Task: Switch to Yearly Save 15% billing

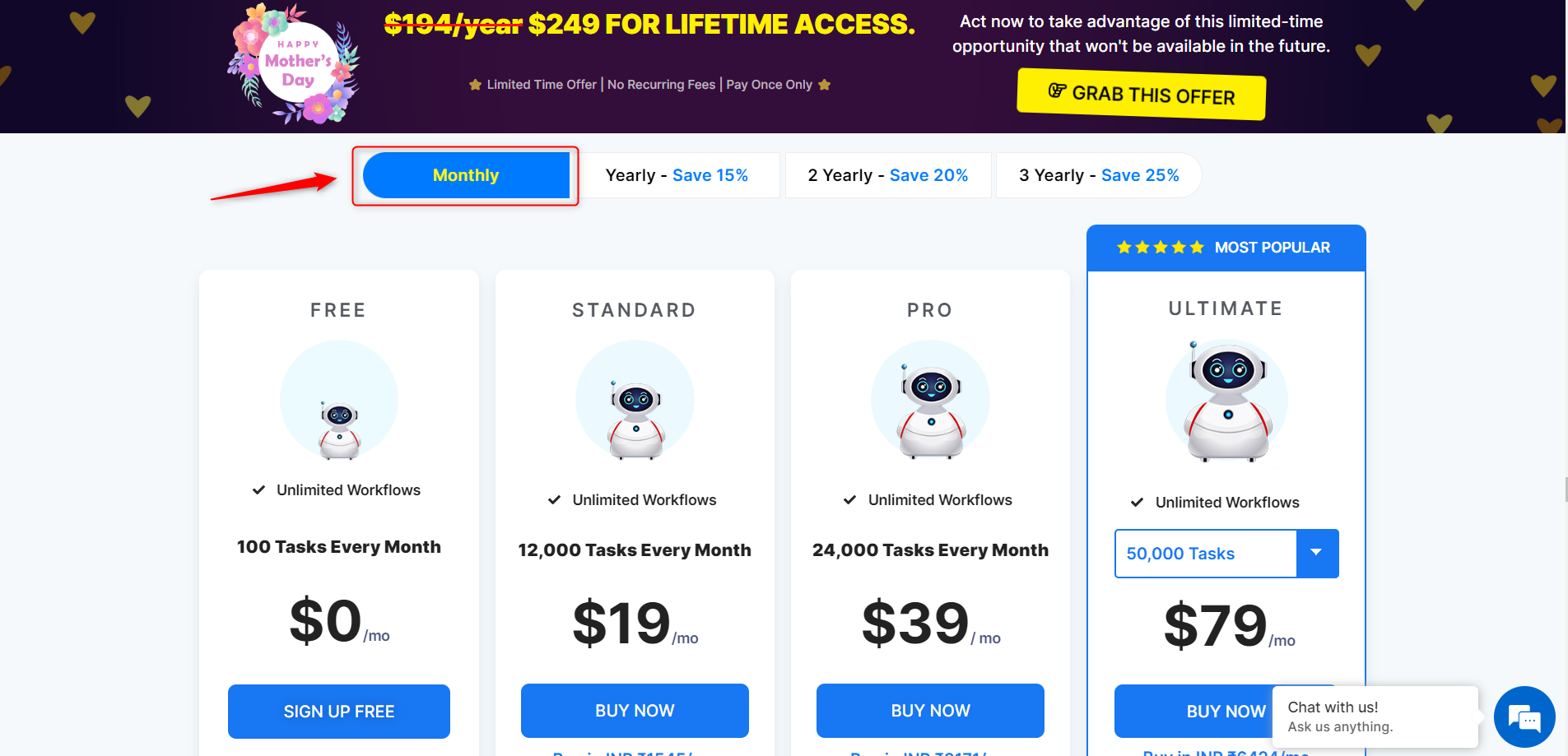Action: 677,175
